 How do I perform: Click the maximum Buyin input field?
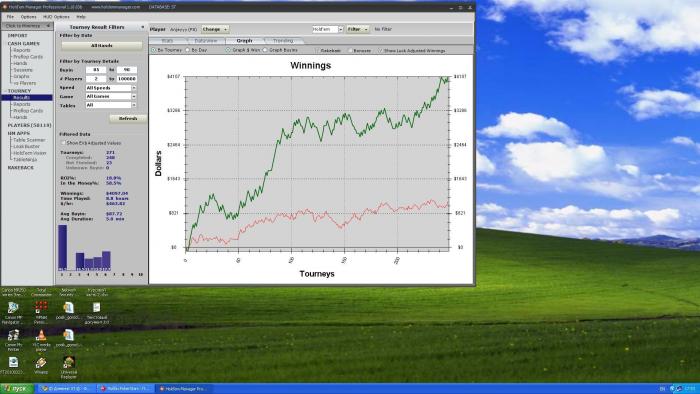tap(127, 70)
